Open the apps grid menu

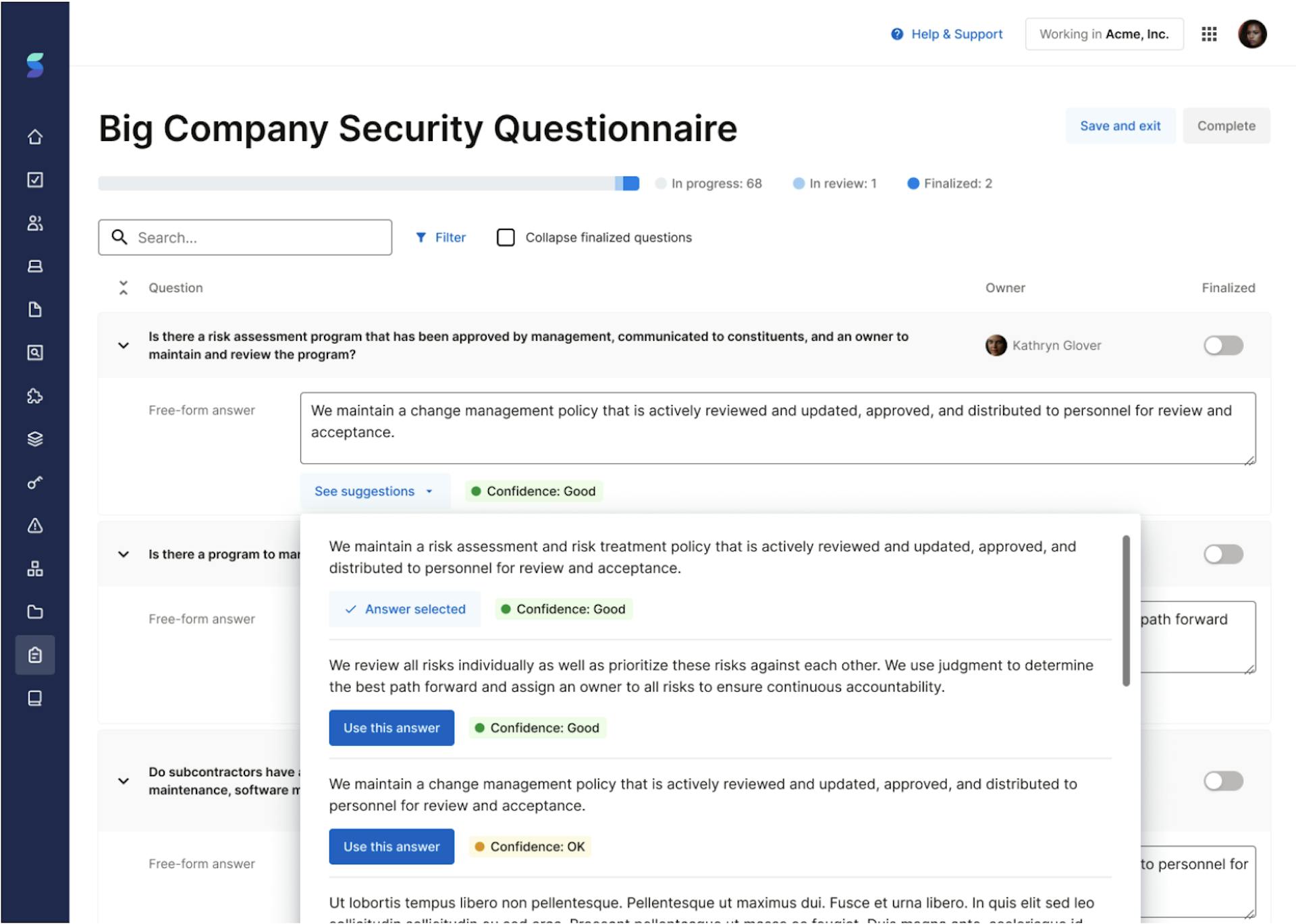click(x=1210, y=34)
